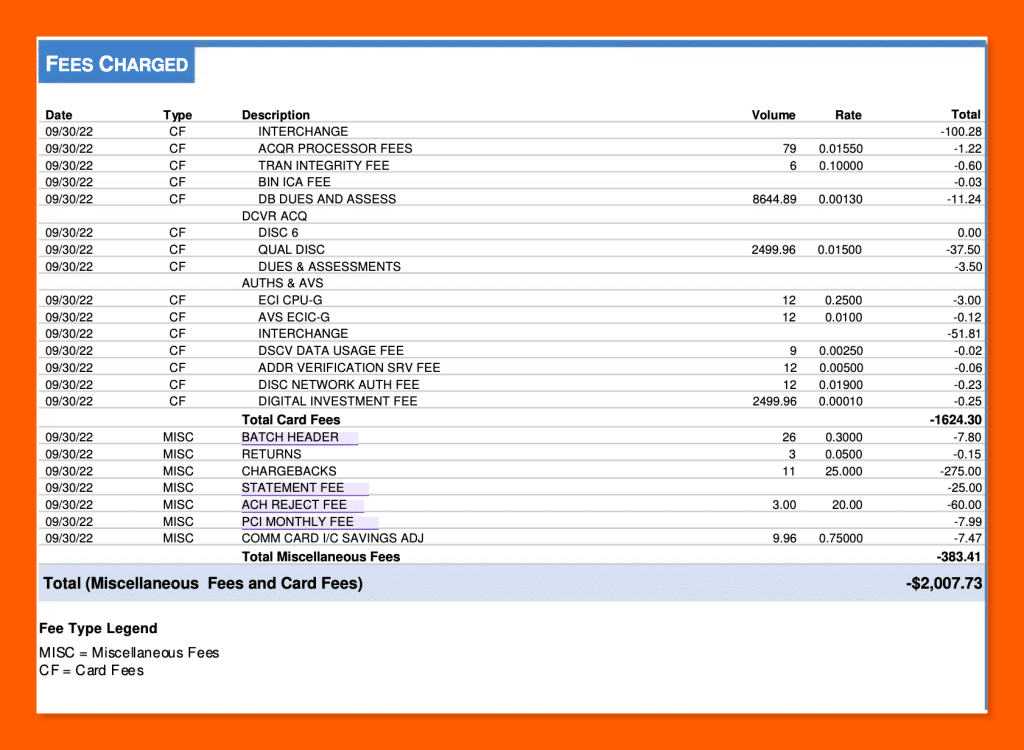Click the Total Miscellaneous Fees label

pyautogui.click(x=321, y=557)
